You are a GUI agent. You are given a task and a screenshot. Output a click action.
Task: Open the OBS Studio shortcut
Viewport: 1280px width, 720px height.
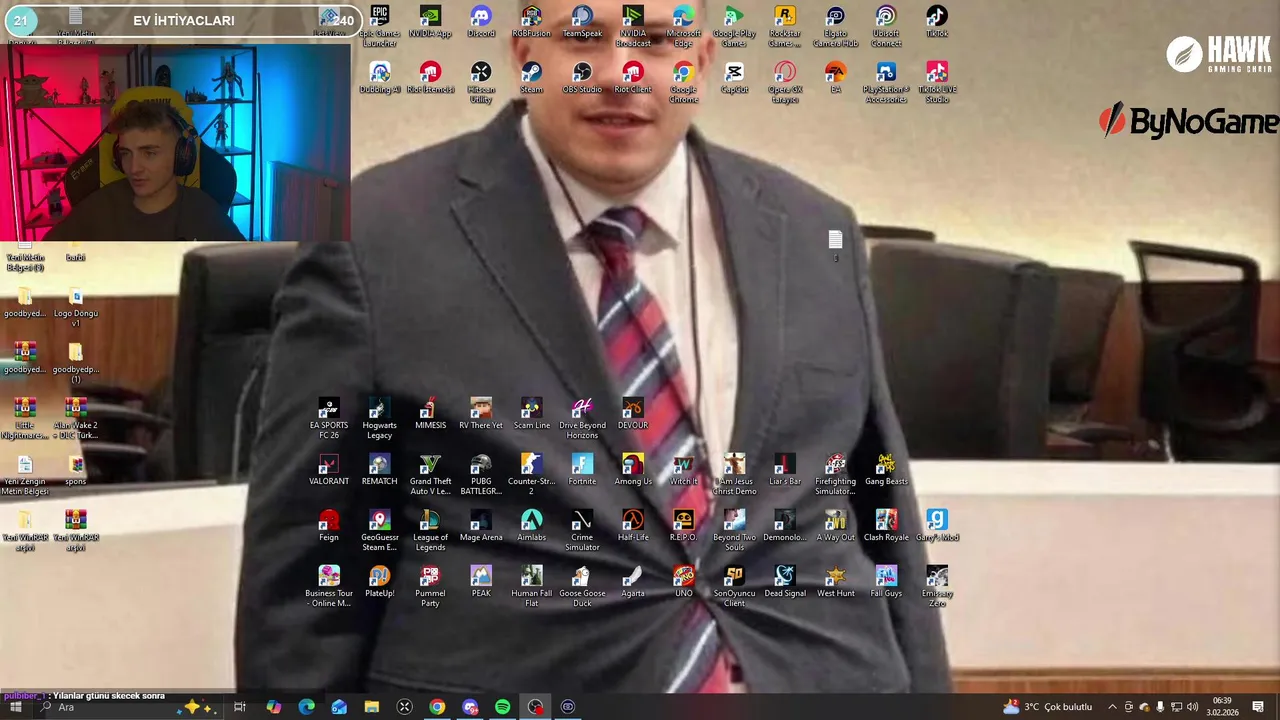point(582,77)
